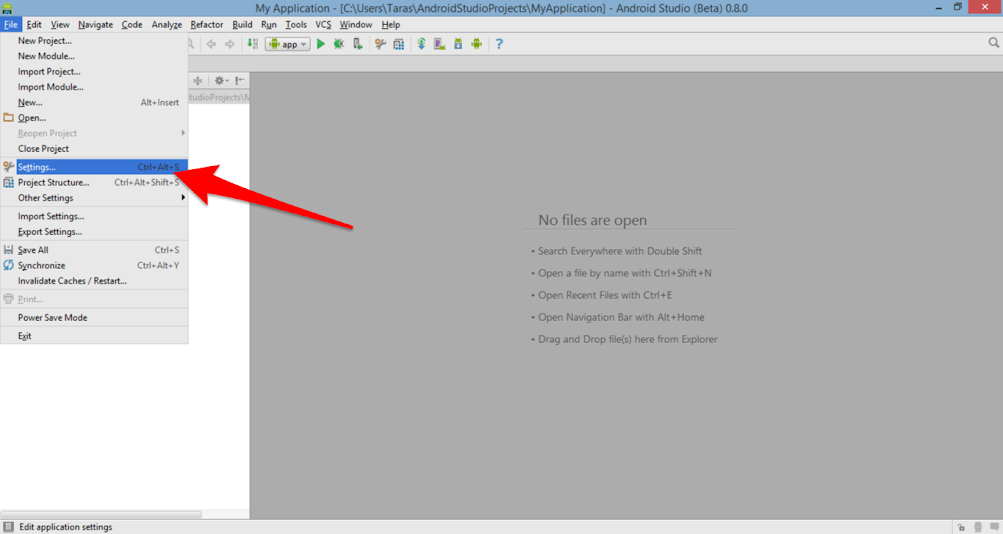Expand the Other Settings submenu
This screenshot has height=534, width=1003.
click(94, 198)
